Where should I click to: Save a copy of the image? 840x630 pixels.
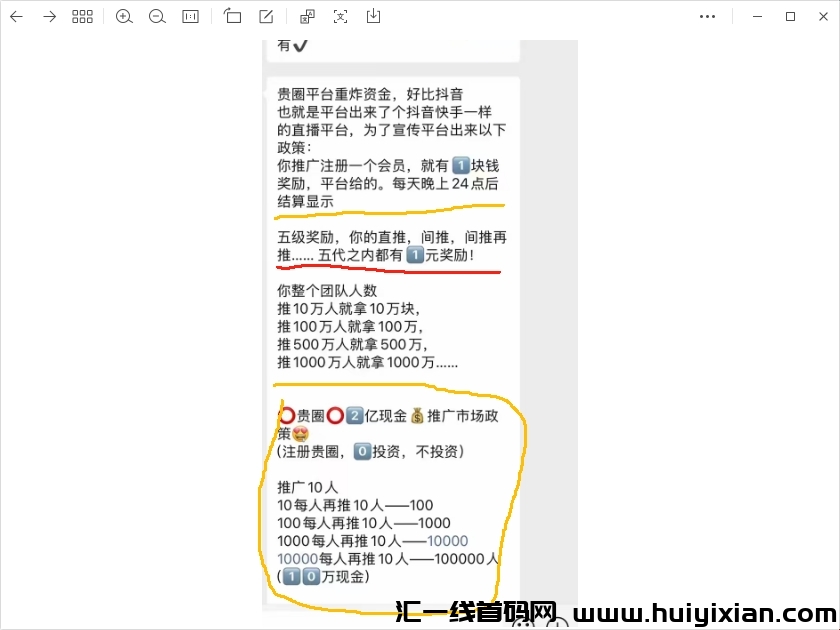373,16
